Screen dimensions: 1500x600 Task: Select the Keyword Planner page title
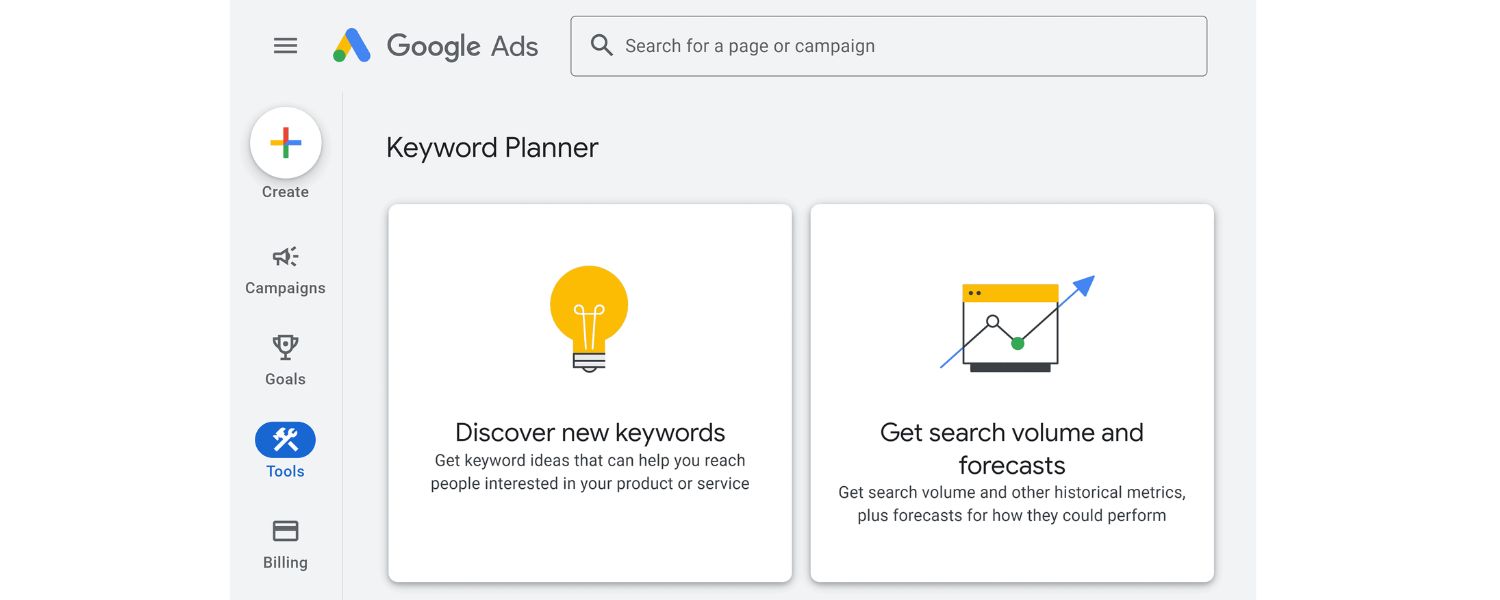[491, 147]
